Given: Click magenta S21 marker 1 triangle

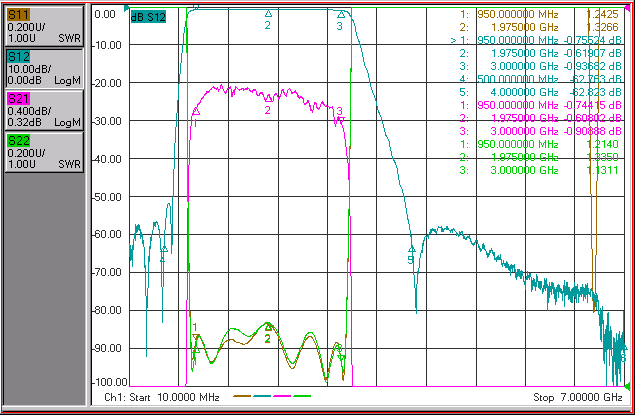Looking at the screenshot, I should coord(196,111).
